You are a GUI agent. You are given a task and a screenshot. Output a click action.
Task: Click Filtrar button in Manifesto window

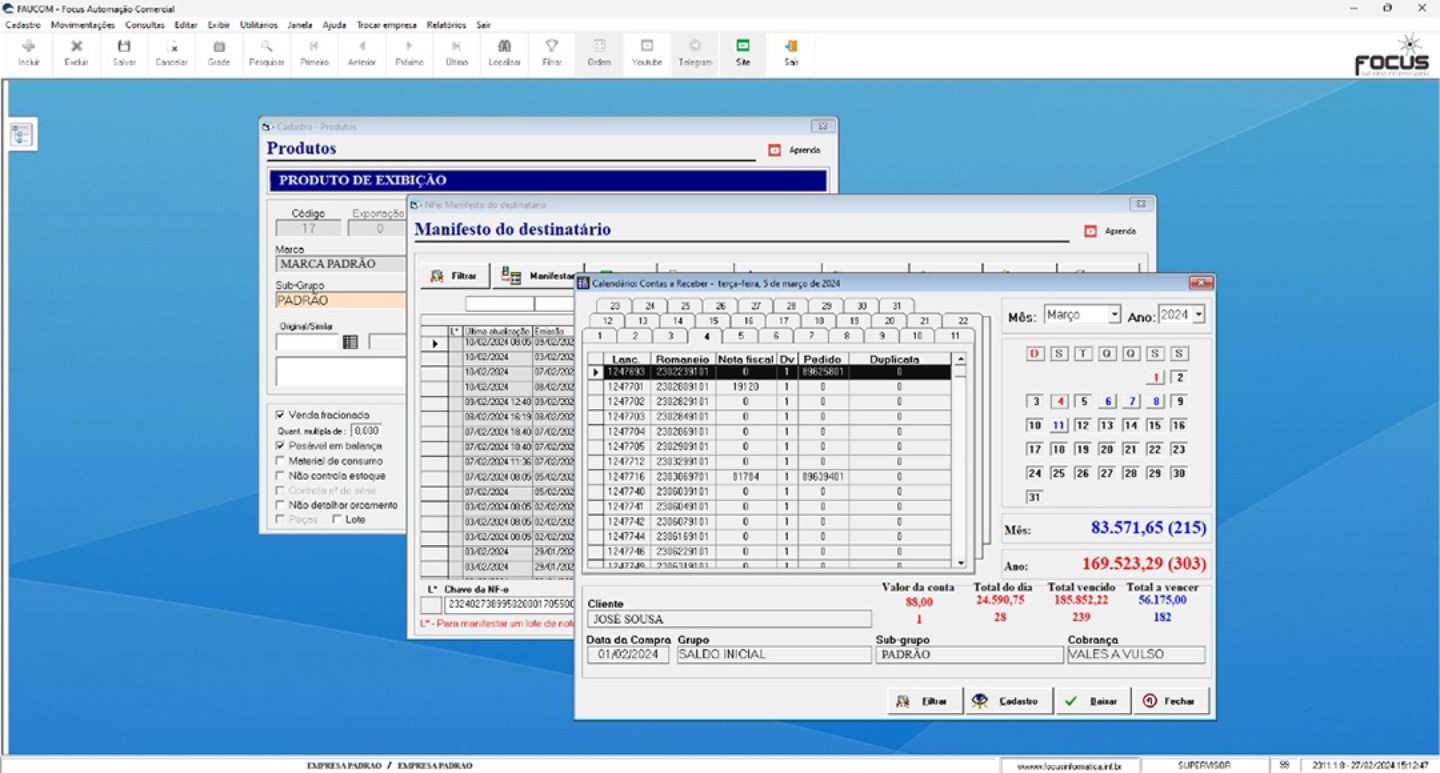pos(453,276)
